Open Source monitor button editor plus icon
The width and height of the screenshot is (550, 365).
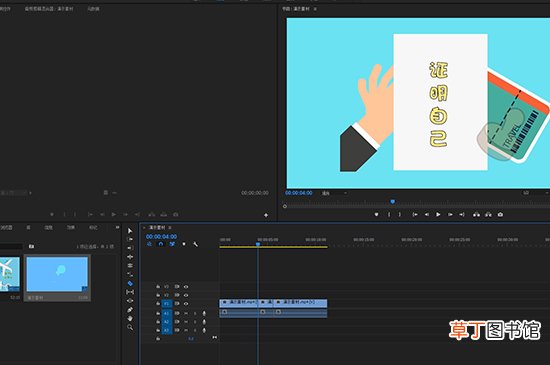266,215
